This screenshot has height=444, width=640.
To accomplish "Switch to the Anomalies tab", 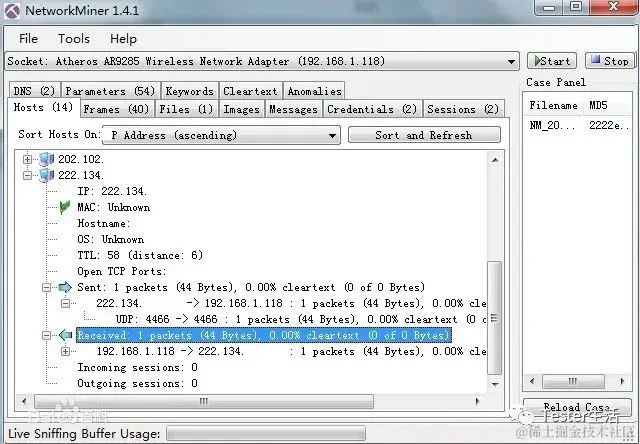I will 314,91.
